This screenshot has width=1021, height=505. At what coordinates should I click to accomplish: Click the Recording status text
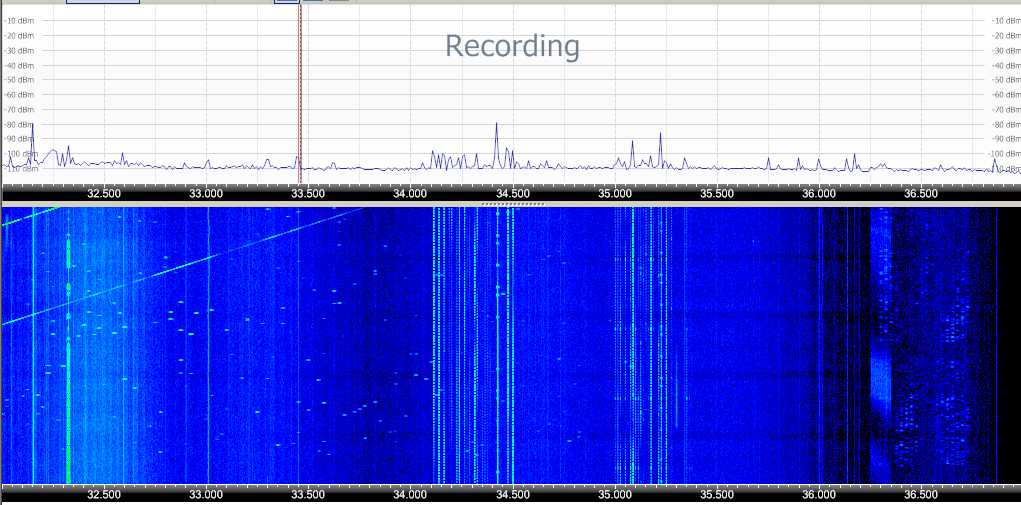(x=512, y=46)
